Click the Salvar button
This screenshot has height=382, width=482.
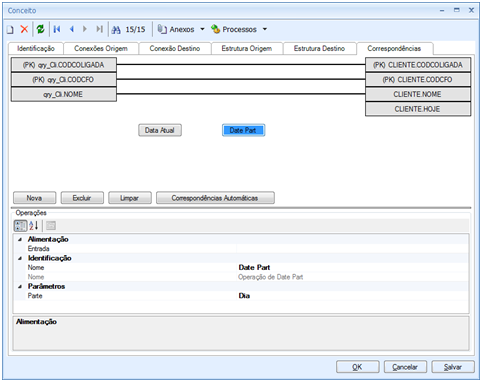tap(453, 367)
